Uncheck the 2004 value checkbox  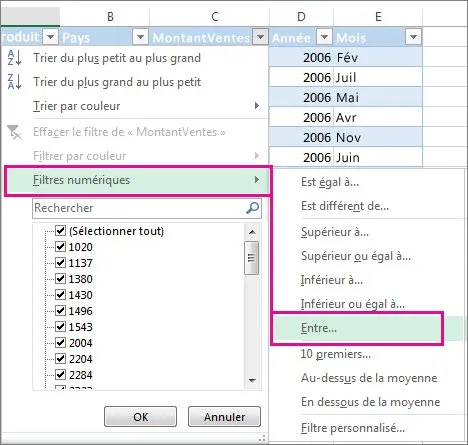tap(60, 343)
